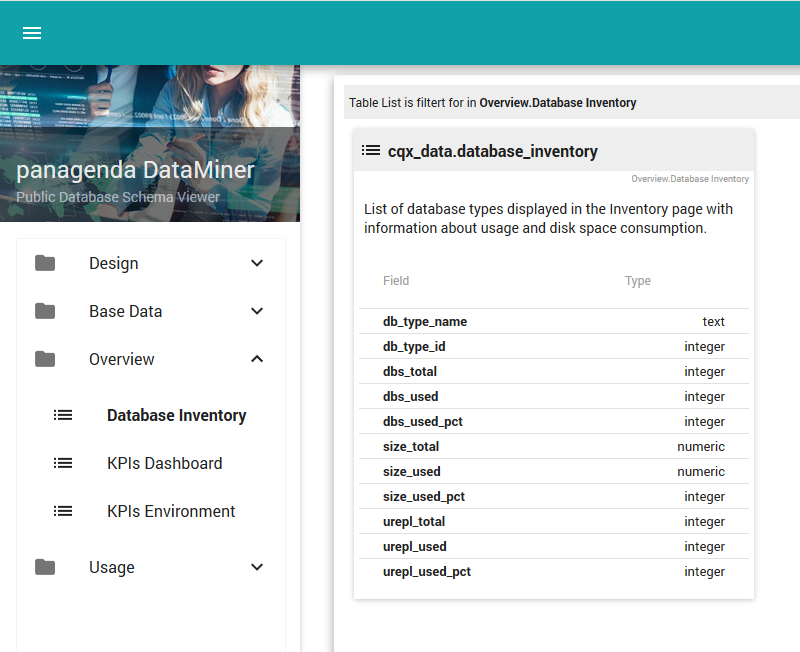Select the urepl_used_pct field row

[x=554, y=571]
